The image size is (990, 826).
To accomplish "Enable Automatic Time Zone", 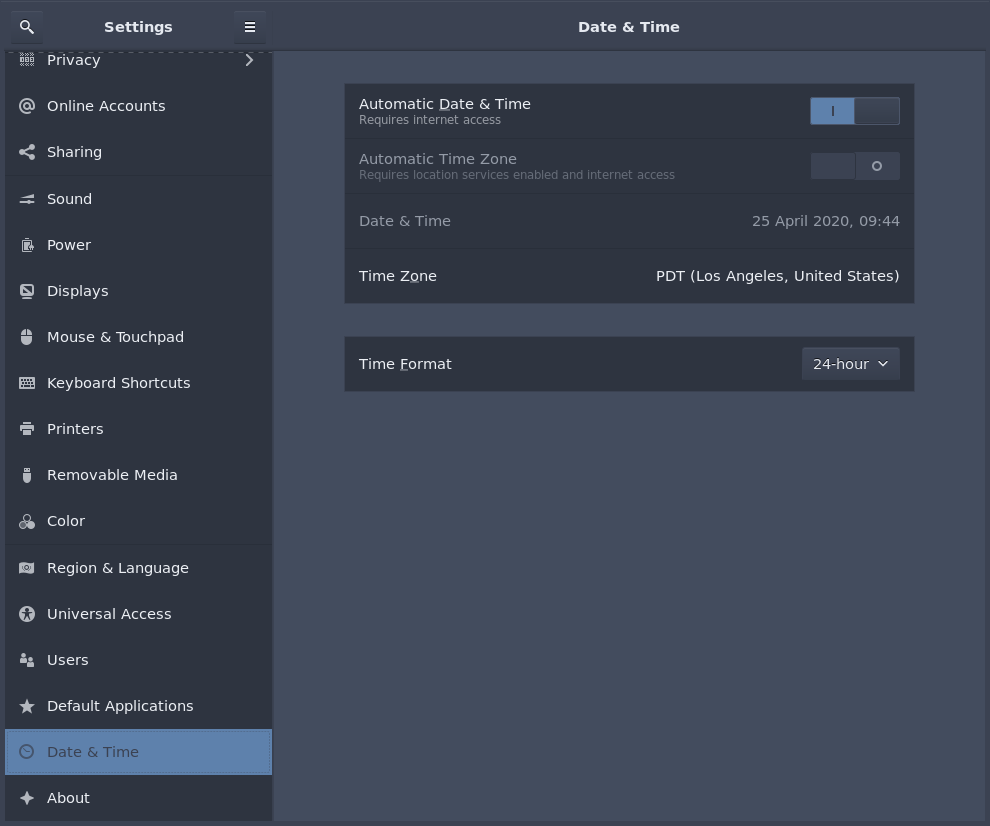I will 855,166.
